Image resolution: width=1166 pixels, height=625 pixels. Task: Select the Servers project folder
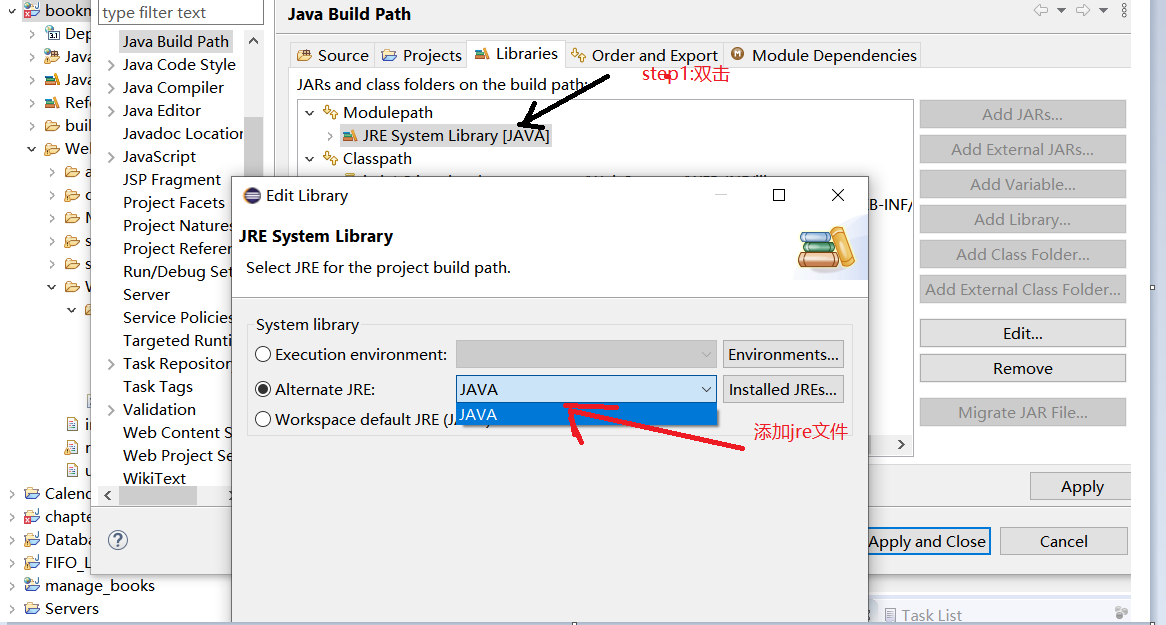click(71, 609)
